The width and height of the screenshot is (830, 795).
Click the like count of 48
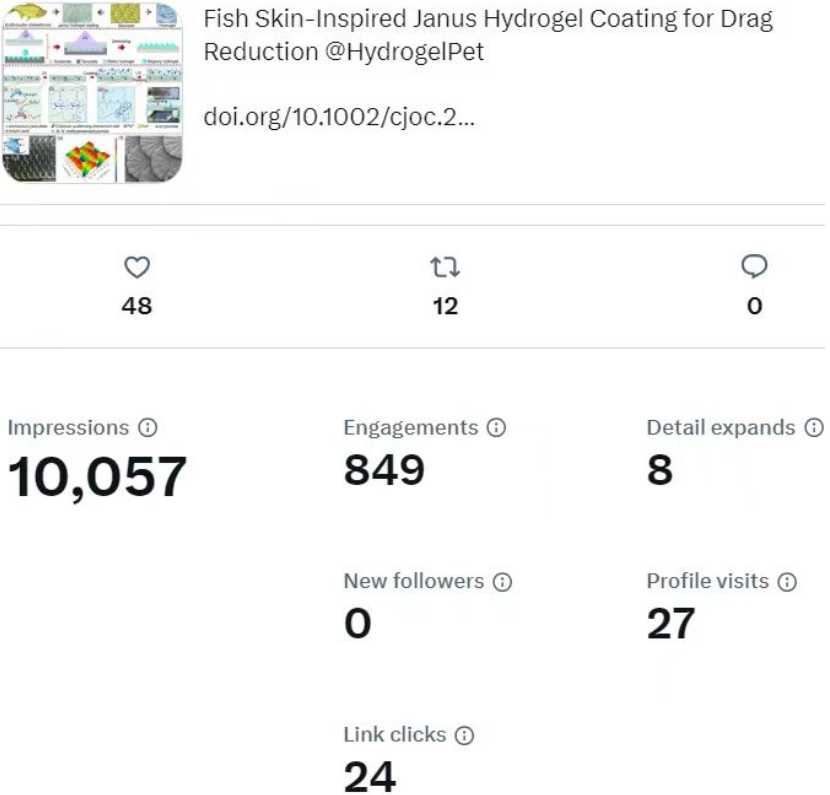click(136, 306)
